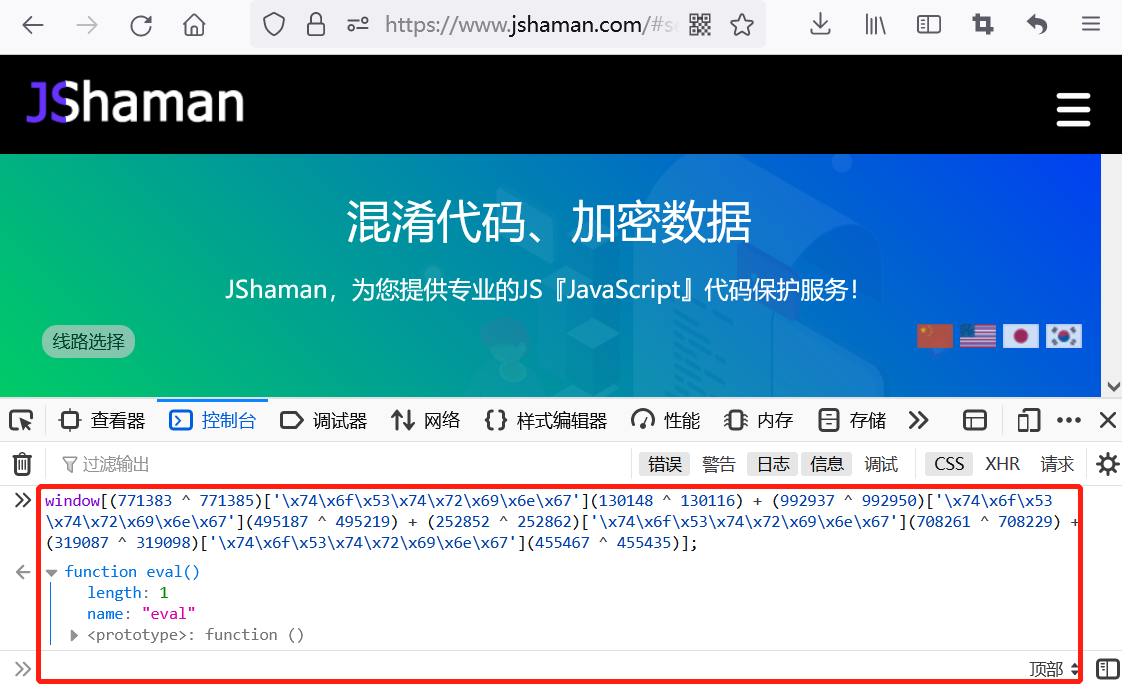Select the Chinese flag language icon
The image size is (1122, 685).
[935, 336]
